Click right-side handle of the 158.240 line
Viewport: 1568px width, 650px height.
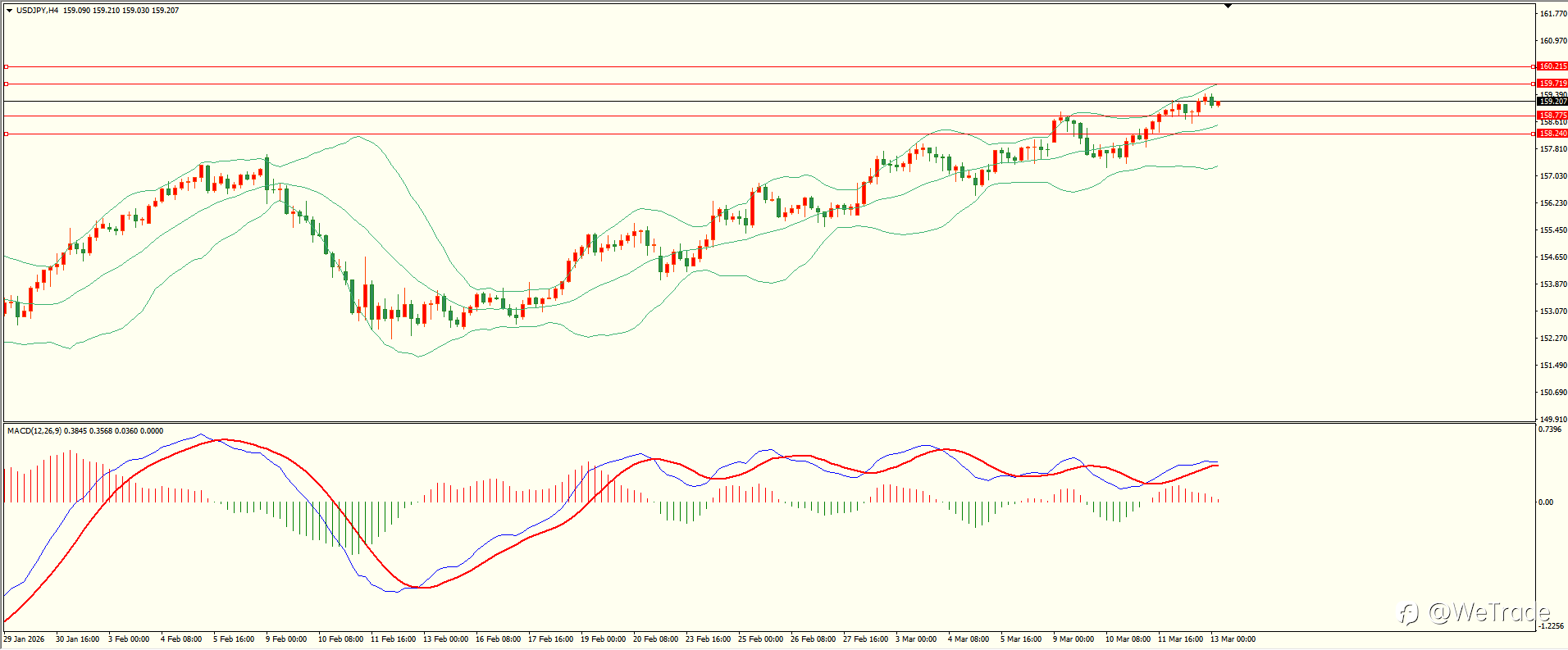click(x=1533, y=134)
